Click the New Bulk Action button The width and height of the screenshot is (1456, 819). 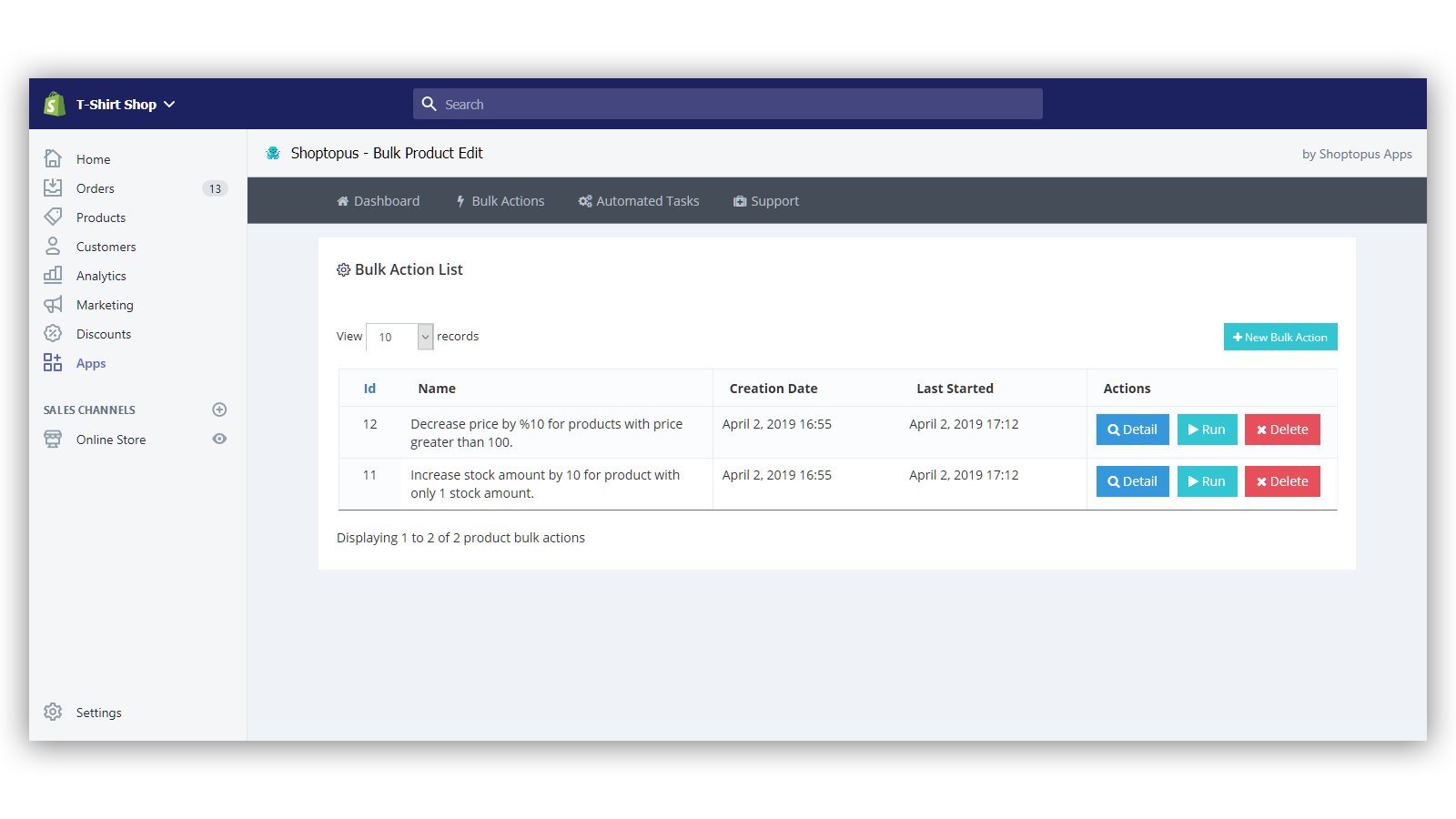click(x=1279, y=337)
